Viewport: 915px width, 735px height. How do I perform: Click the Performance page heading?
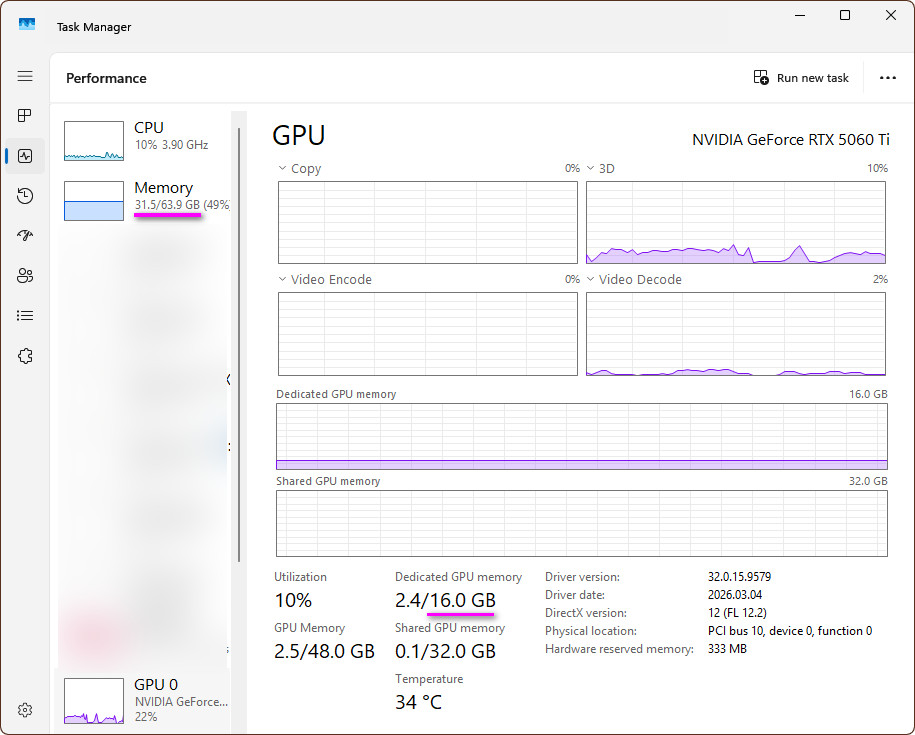coord(106,78)
